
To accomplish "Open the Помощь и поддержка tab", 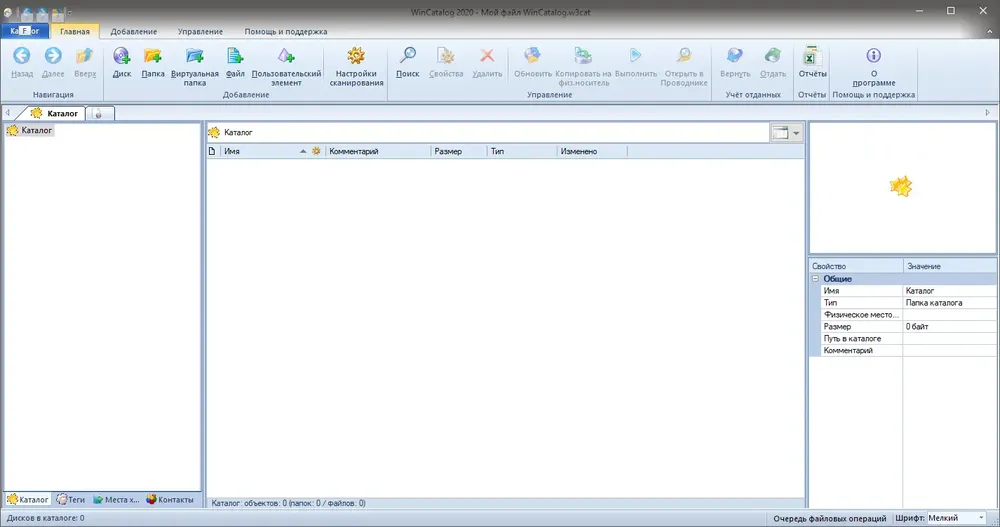I will click(286, 31).
